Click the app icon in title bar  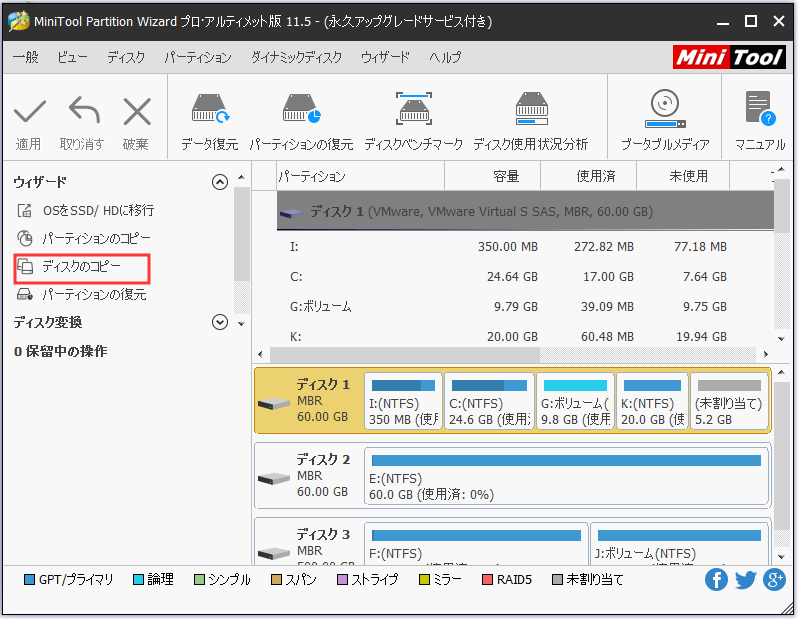pos(19,21)
